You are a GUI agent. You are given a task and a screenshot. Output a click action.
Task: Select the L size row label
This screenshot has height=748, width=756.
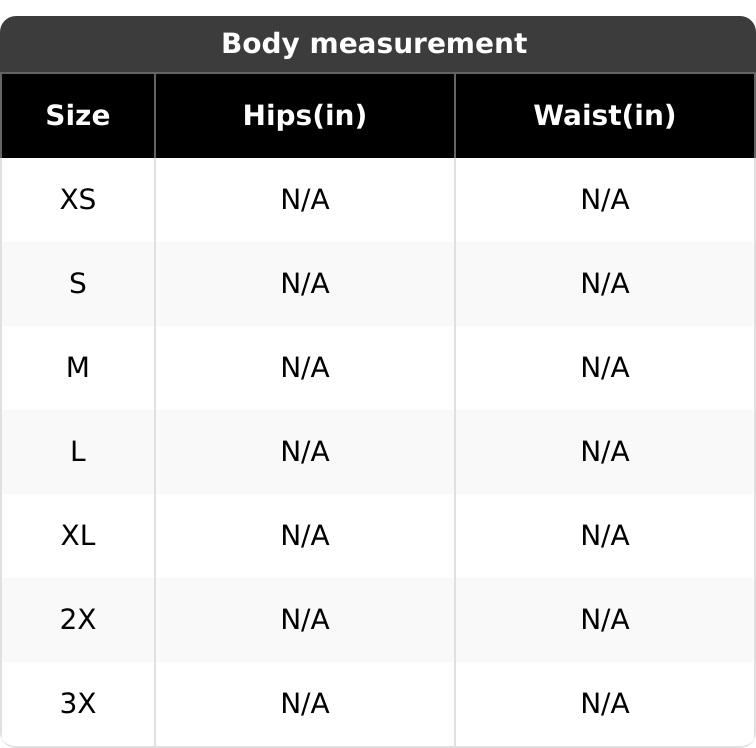78,452
